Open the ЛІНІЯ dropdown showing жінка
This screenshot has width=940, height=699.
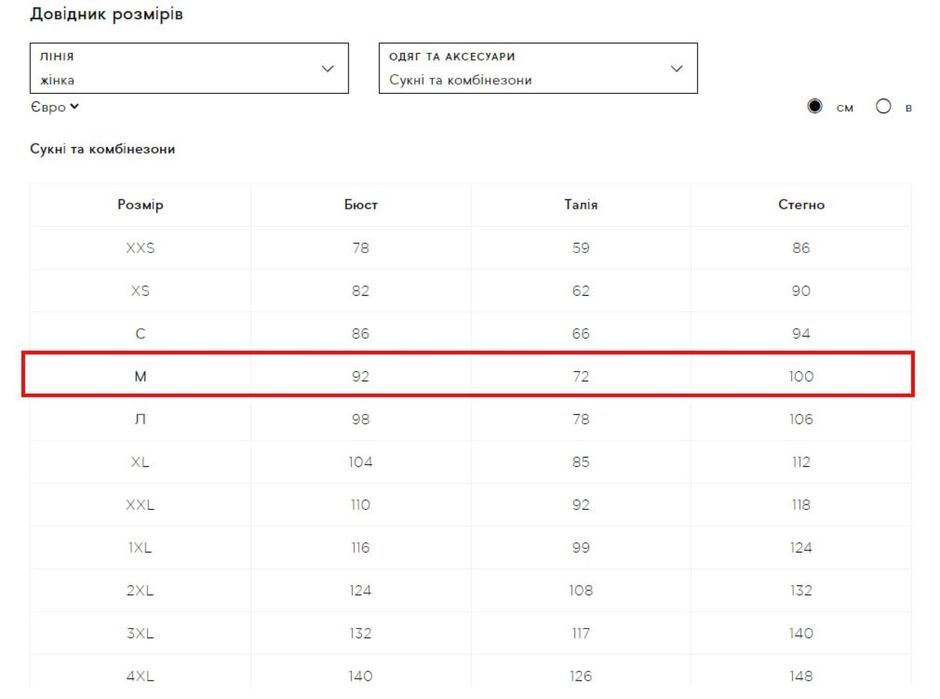point(188,68)
